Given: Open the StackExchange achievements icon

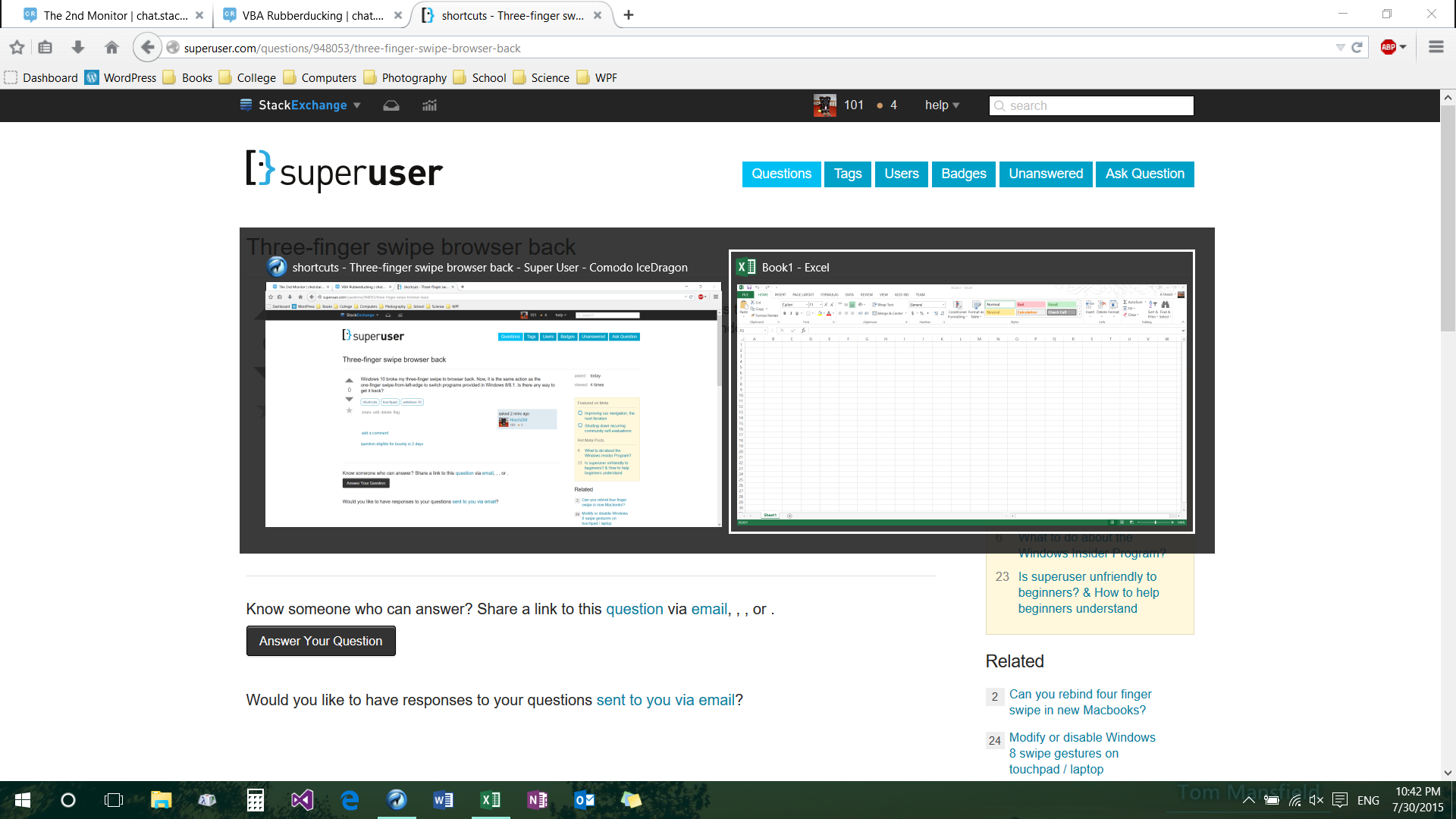Looking at the screenshot, I should click(x=430, y=105).
